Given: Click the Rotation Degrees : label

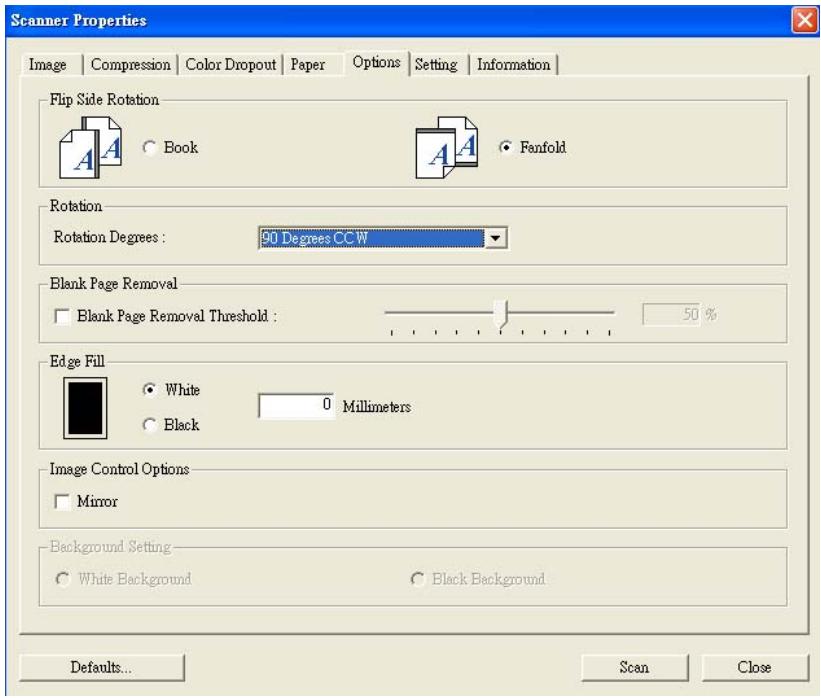Looking at the screenshot, I should coord(109,237).
